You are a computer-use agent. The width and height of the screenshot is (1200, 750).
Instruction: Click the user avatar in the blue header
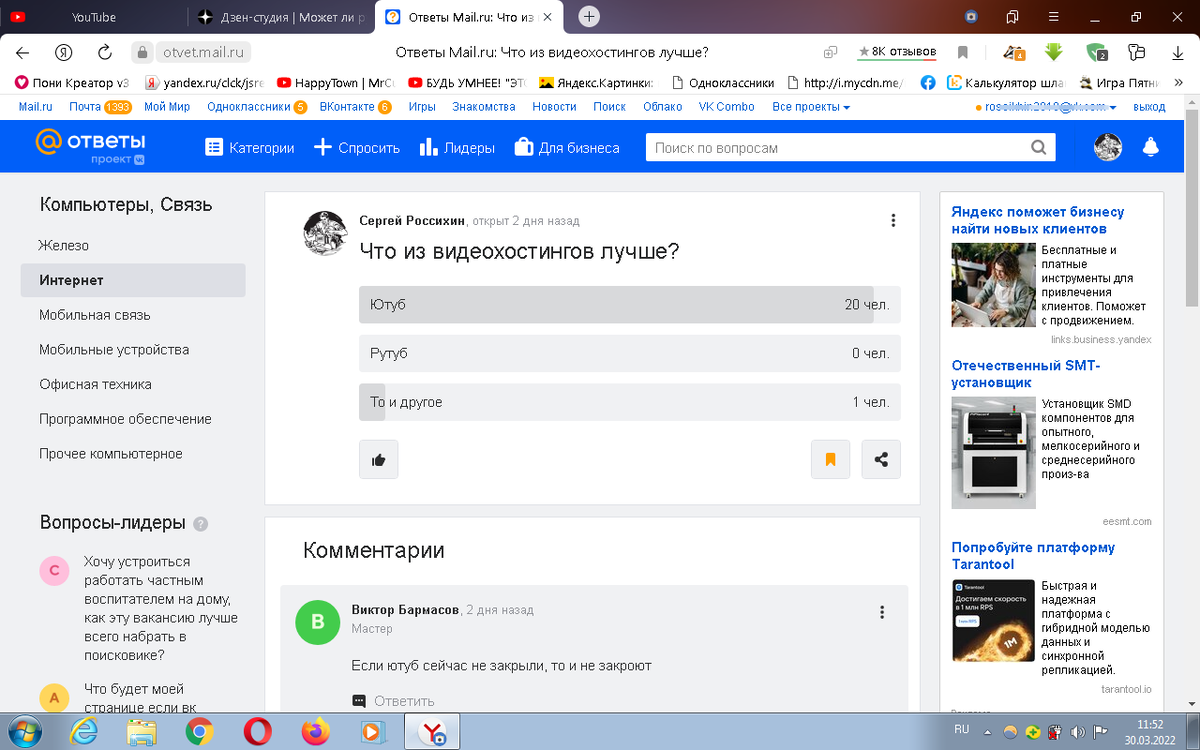point(1108,148)
